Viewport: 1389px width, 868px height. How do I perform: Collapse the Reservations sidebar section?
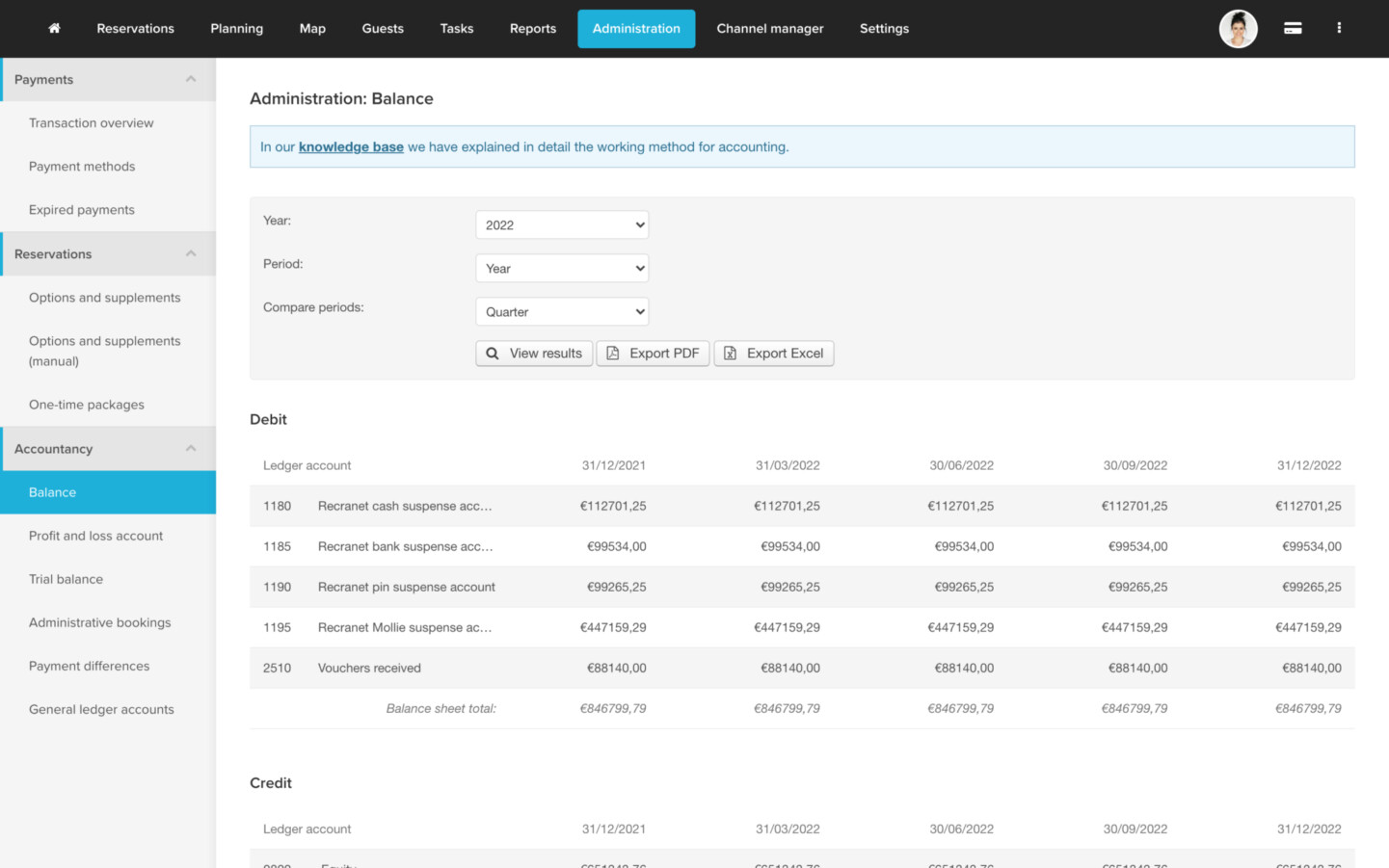(190, 254)
